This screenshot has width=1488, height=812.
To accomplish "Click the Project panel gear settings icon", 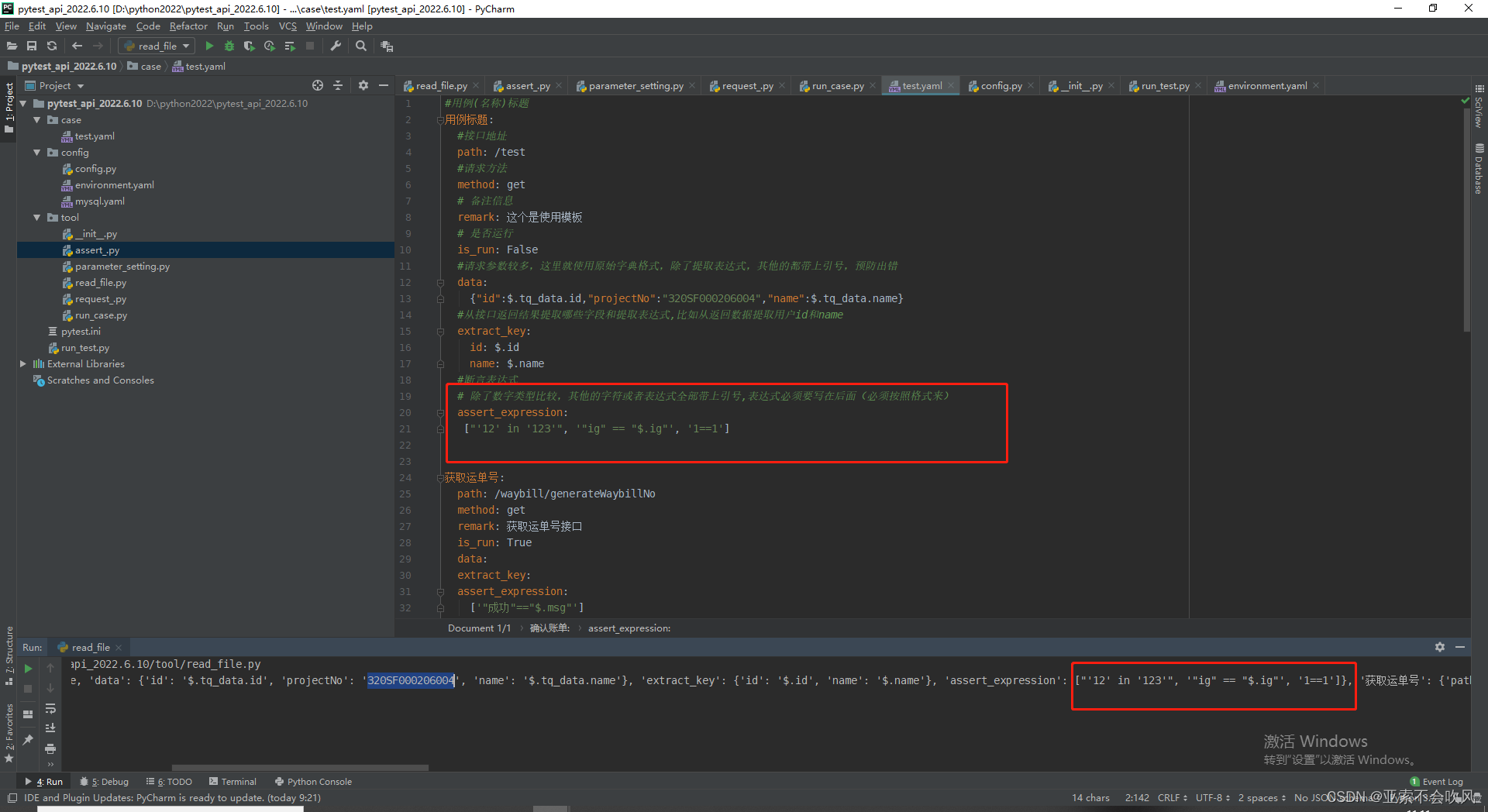I will (363, 85).
